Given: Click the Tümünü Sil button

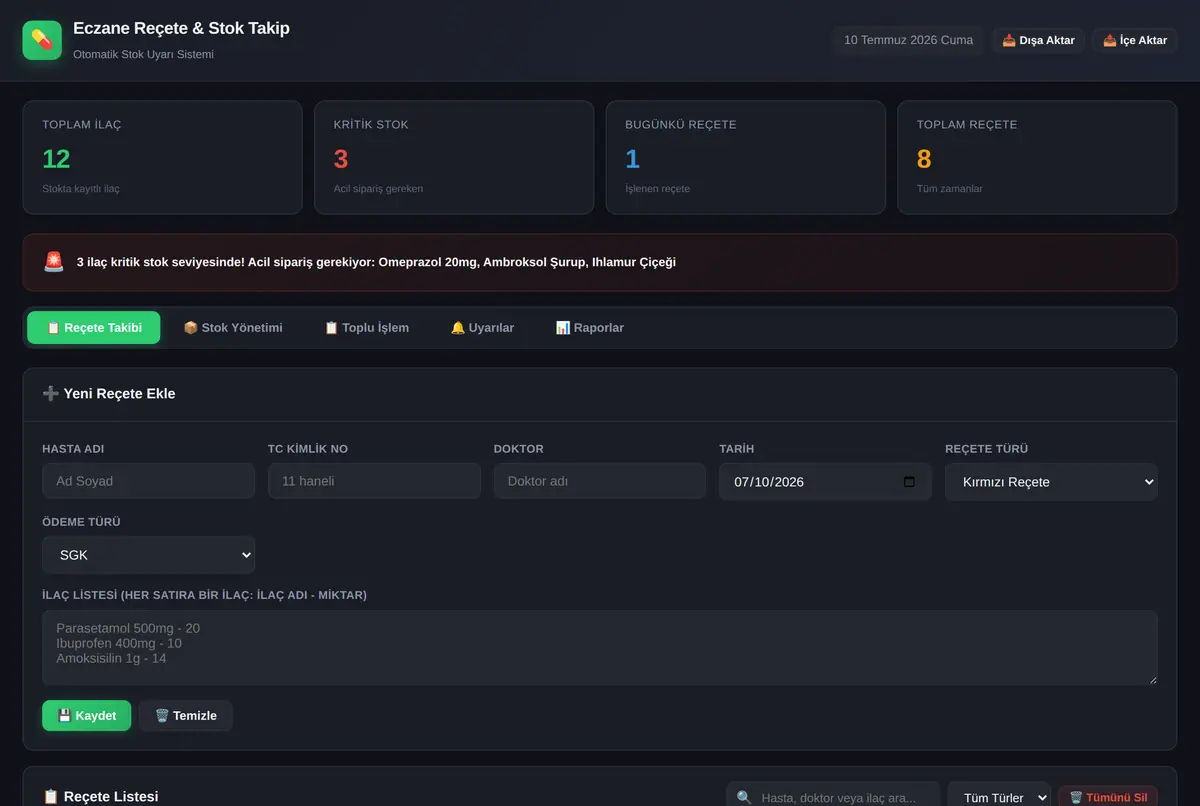Looking at the screenshot, I should (x=1108, y=797).
